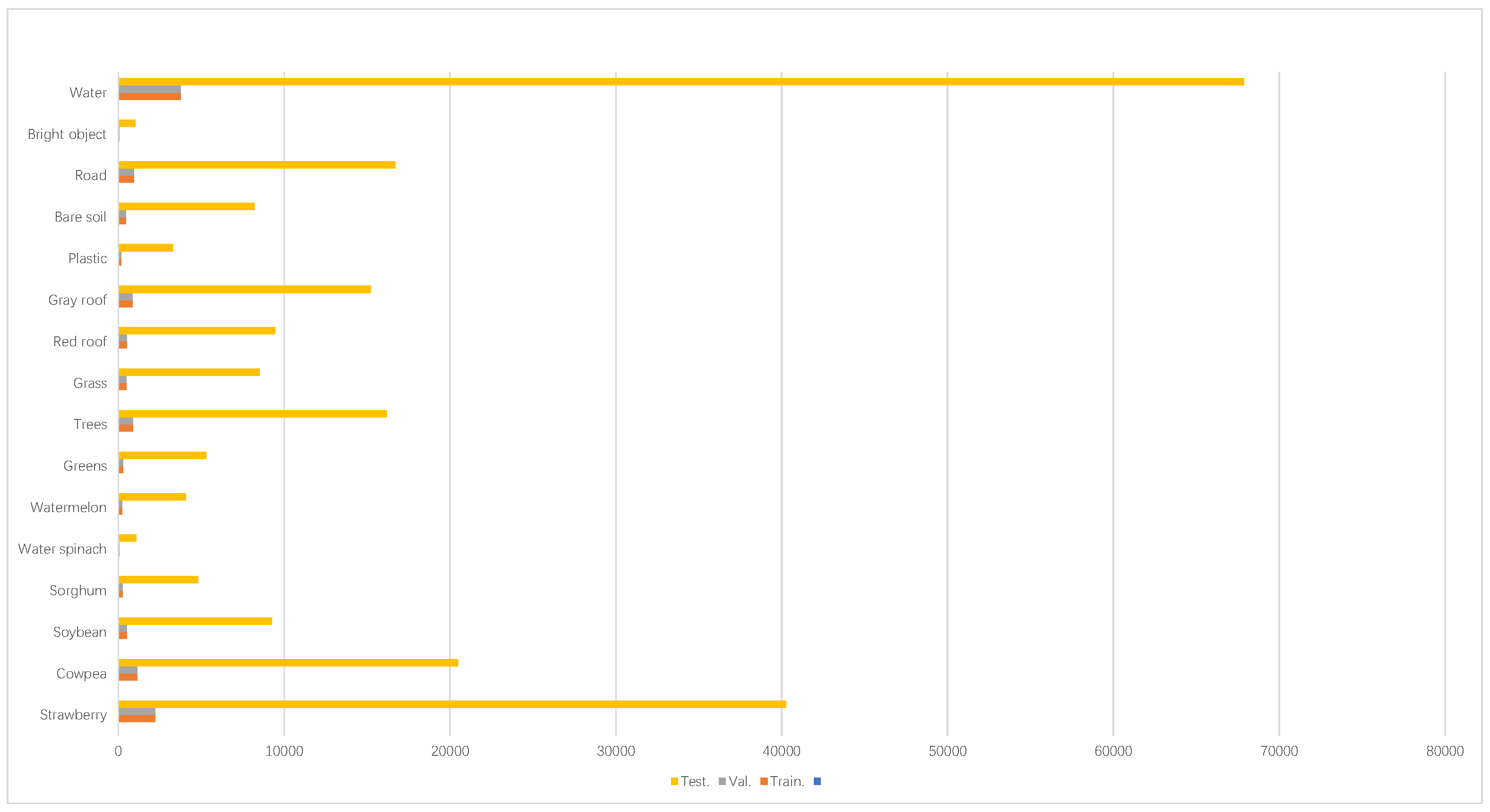Click the Test. legend text

click(695, 781)
